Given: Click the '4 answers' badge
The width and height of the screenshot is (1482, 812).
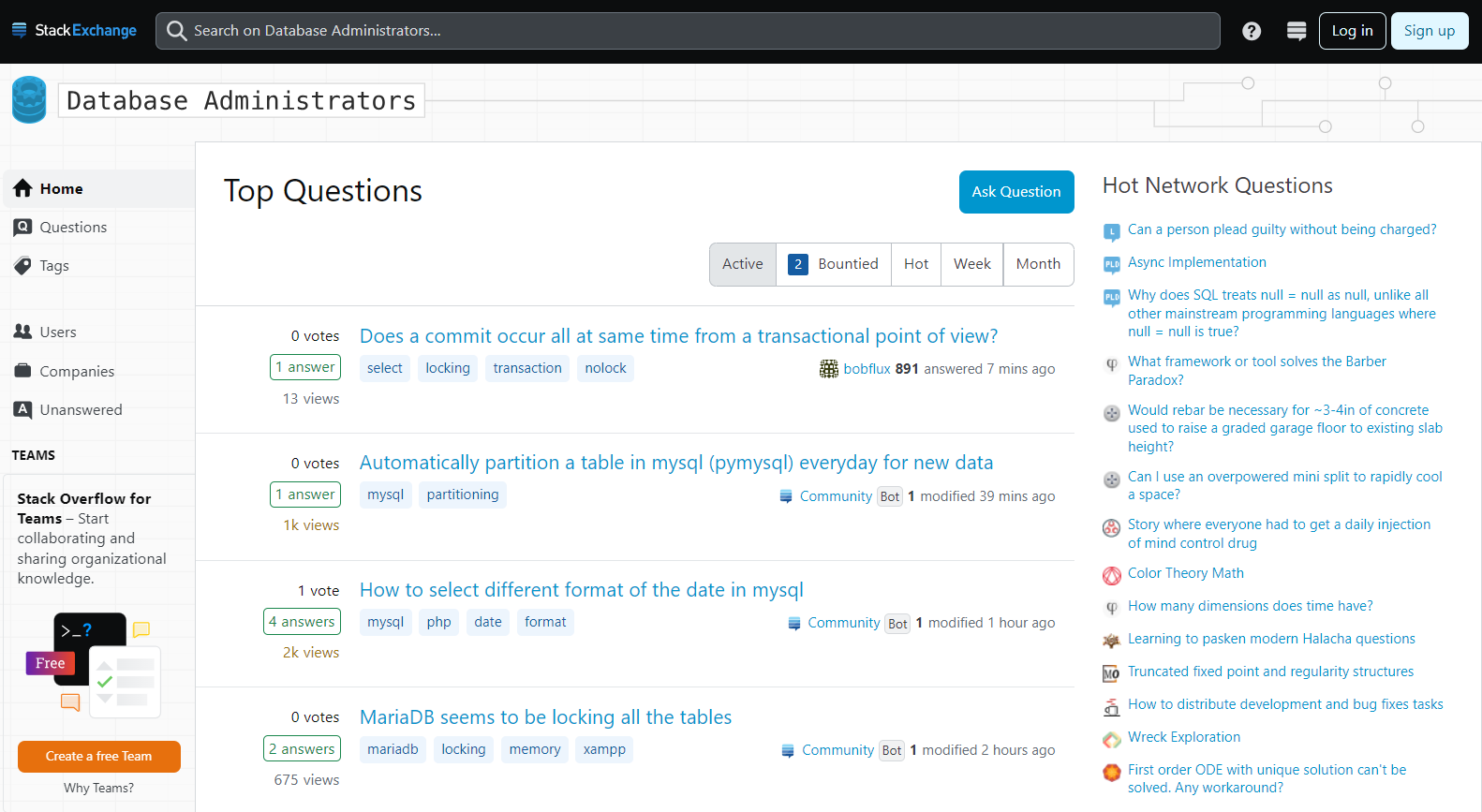Looking at the screenshot, I should pyautogui.click(x=302, y=622).
